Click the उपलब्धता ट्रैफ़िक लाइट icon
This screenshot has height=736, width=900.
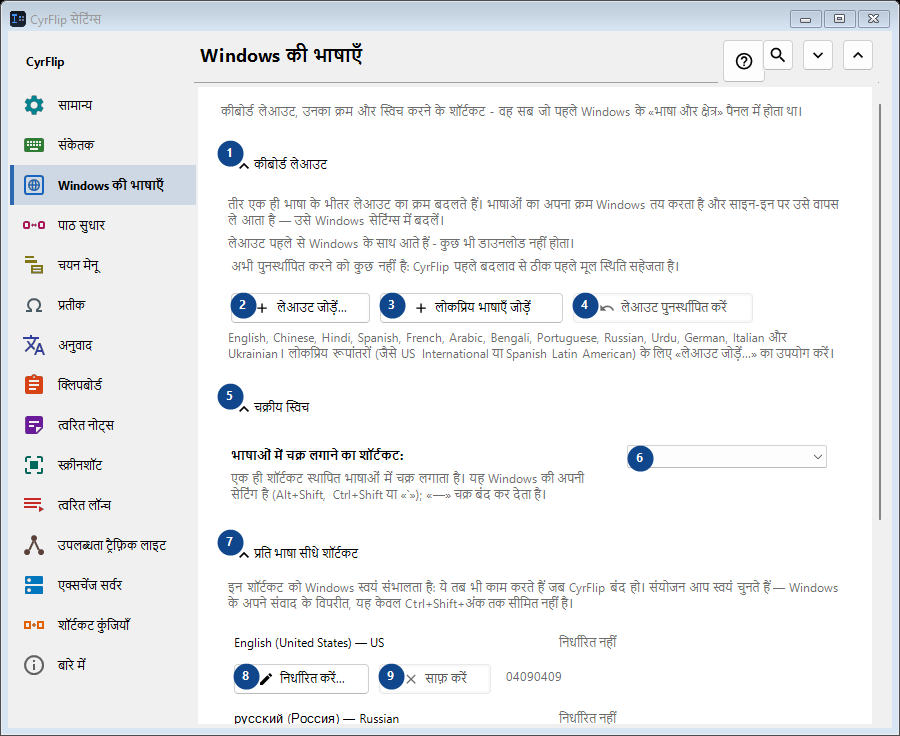34,545
